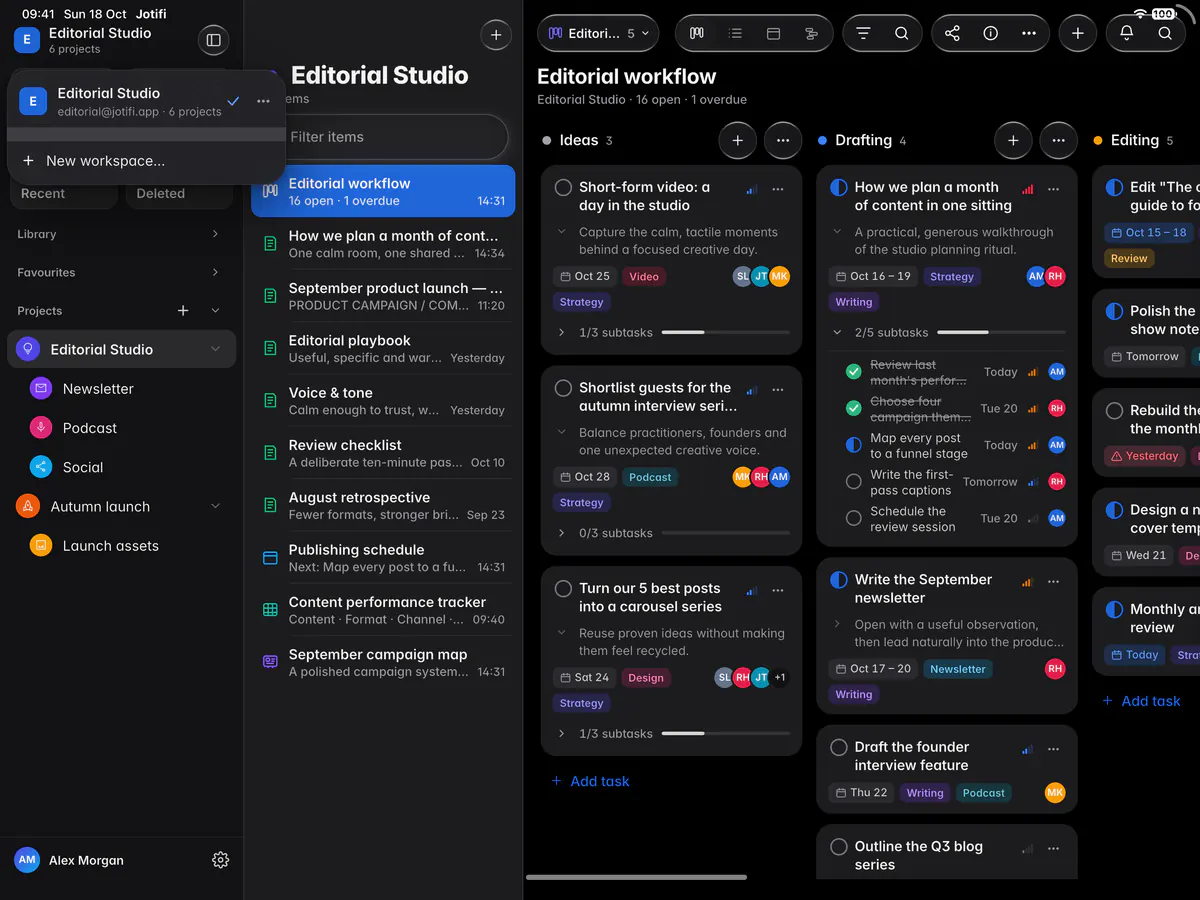Viewport: 1200px width, 900px height.
Task: Mark 'Short-form video' task complete
Action: [563, 187]
